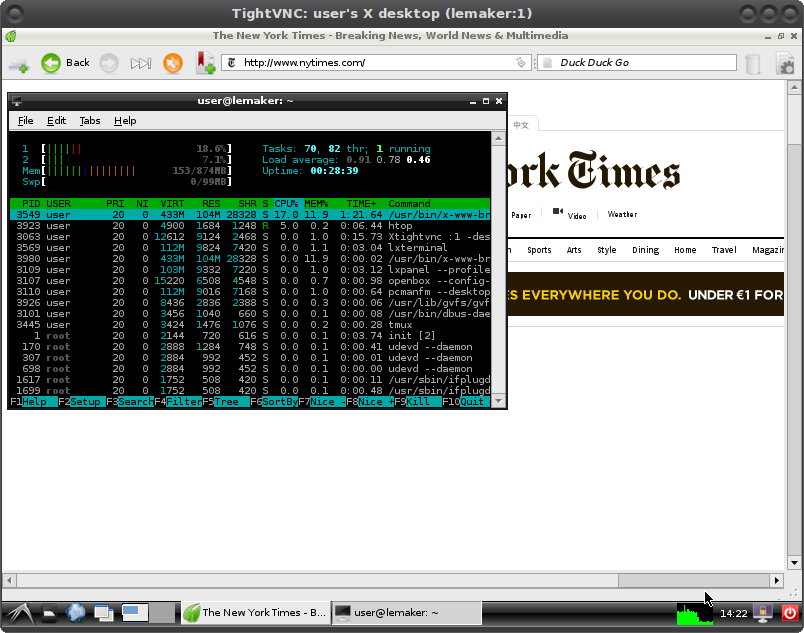Open the Style section link
Image resolution: width=804 pixels, height=633 pixels.
pyautogui.click(x=607, y=250)
